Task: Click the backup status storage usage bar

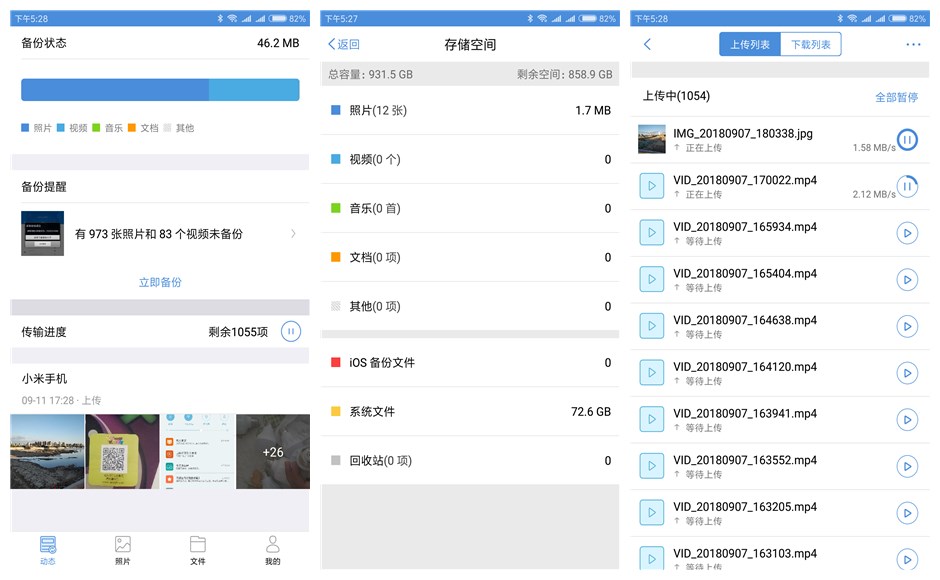Action: tap(160, 90)
